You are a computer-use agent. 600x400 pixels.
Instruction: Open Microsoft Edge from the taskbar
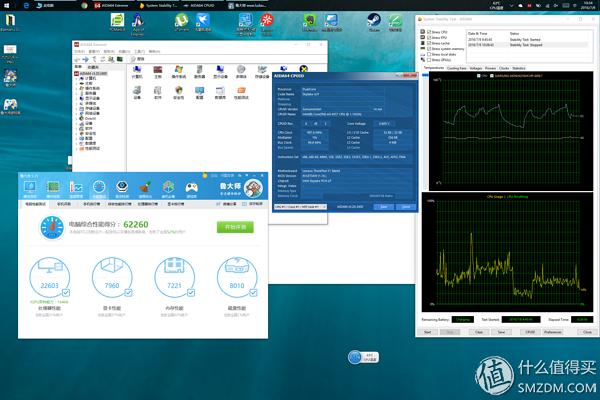coord(26,5)
